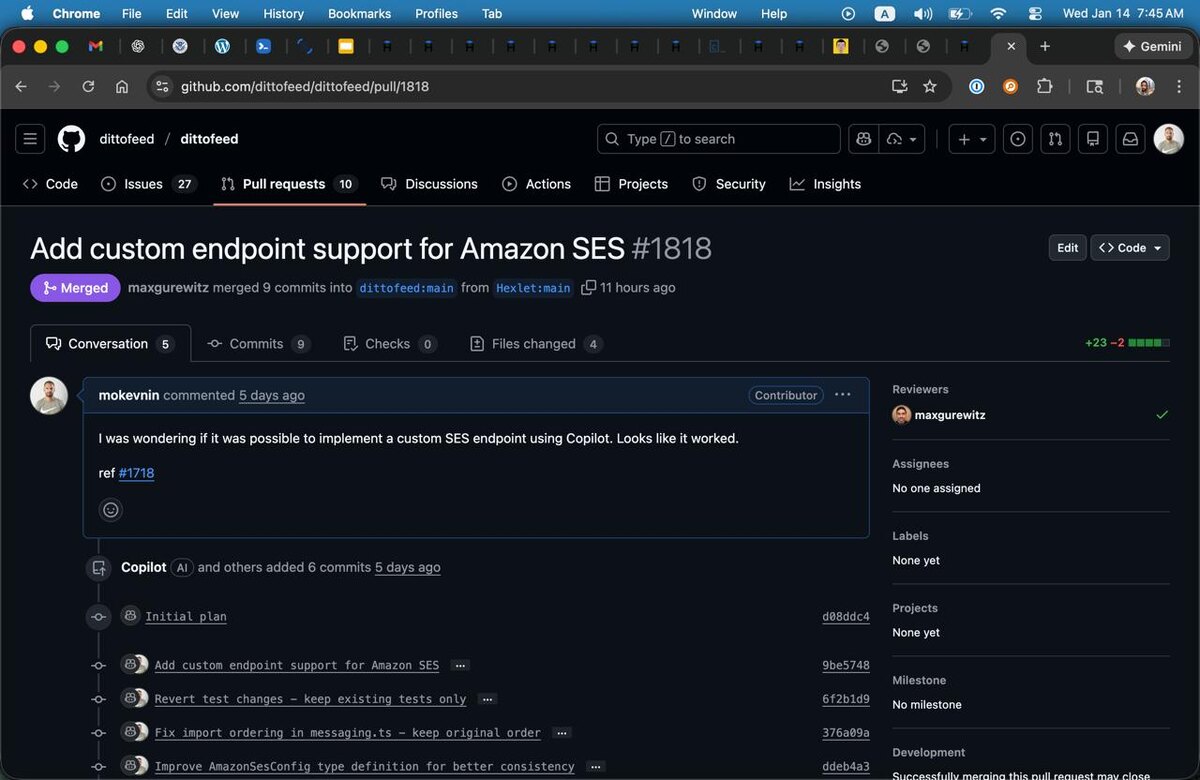Open commit hash 6f2b1d9
This screenshot has height=780, width=1200.
(846, 699)
